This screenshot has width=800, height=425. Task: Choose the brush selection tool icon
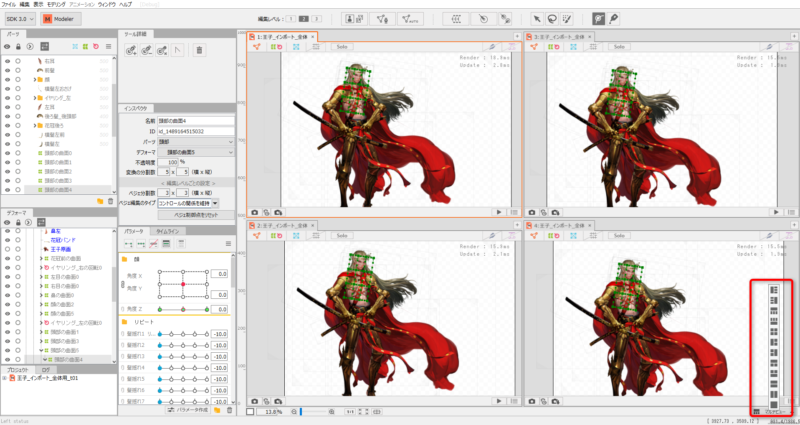567,19
